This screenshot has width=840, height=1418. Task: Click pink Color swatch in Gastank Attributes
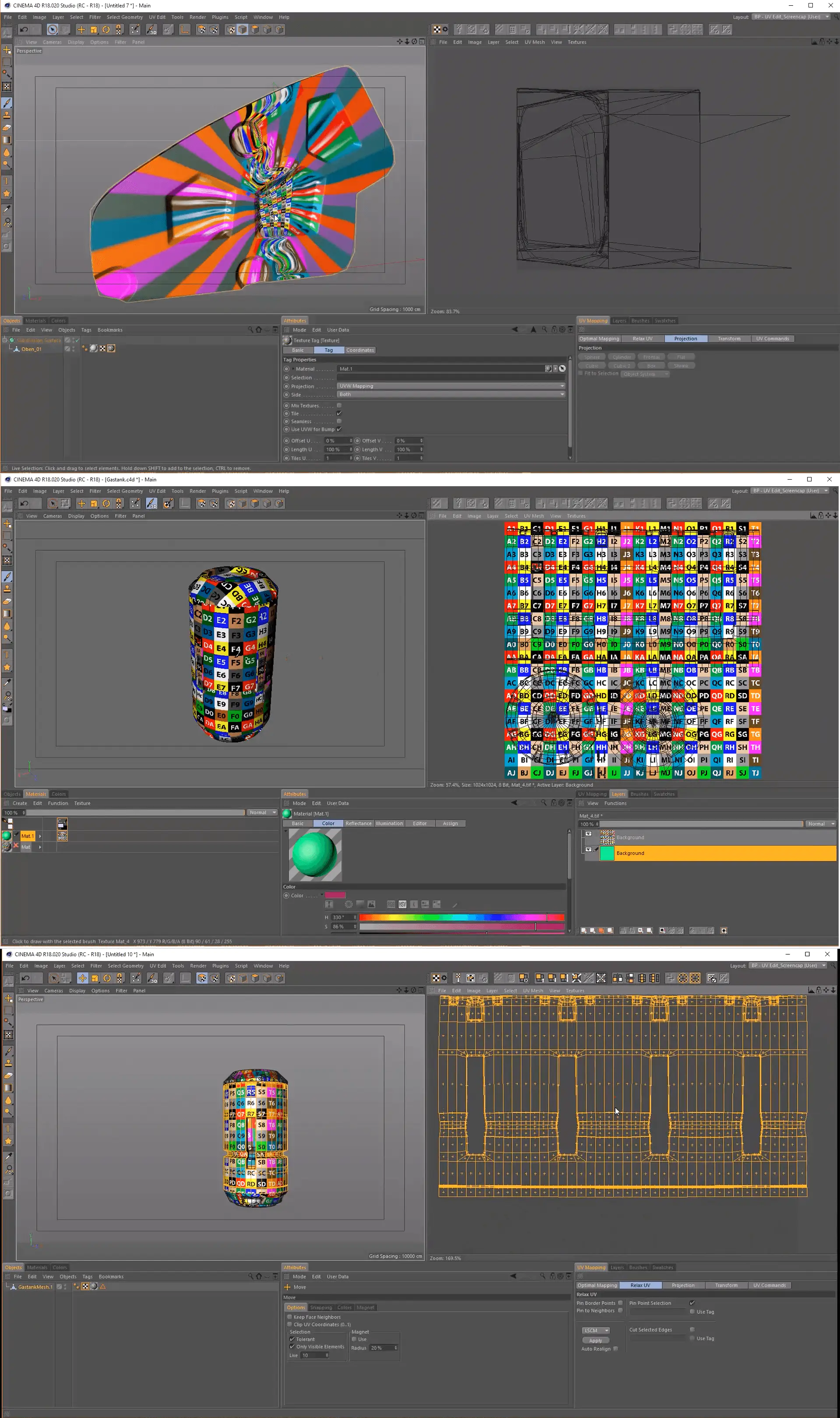point(335,895)
